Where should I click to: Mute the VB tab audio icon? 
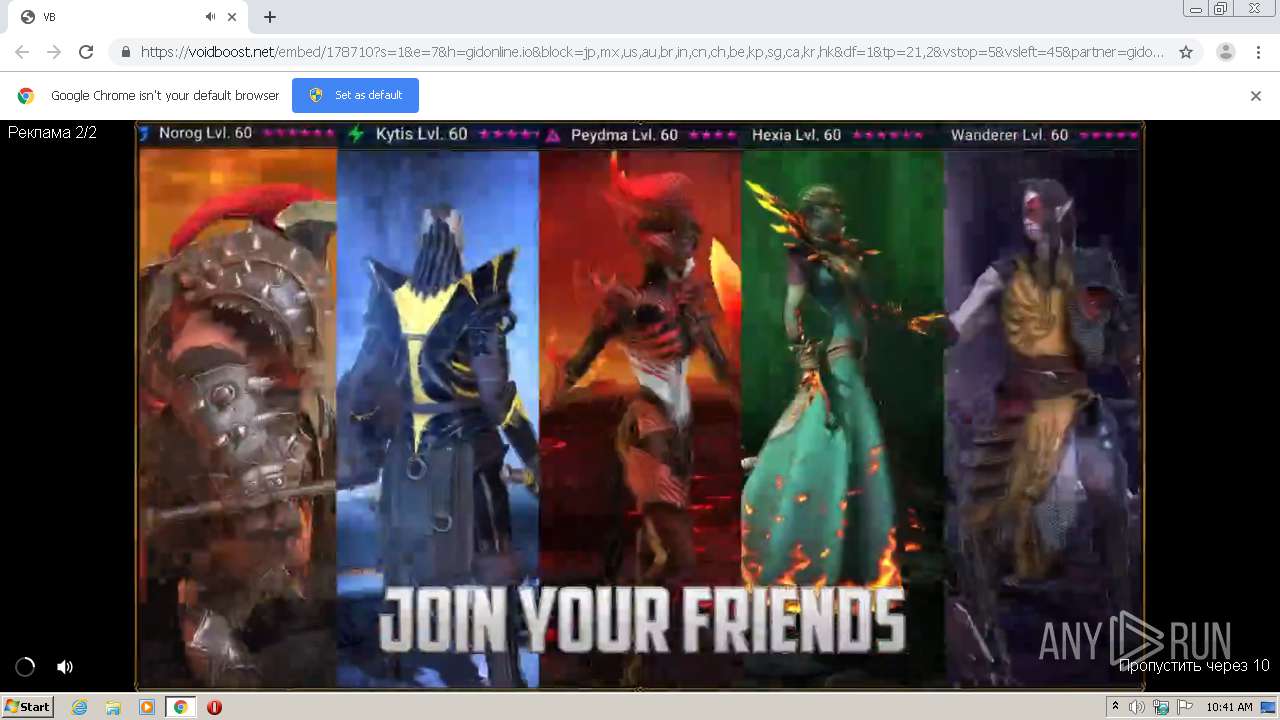tap(211, 17)
